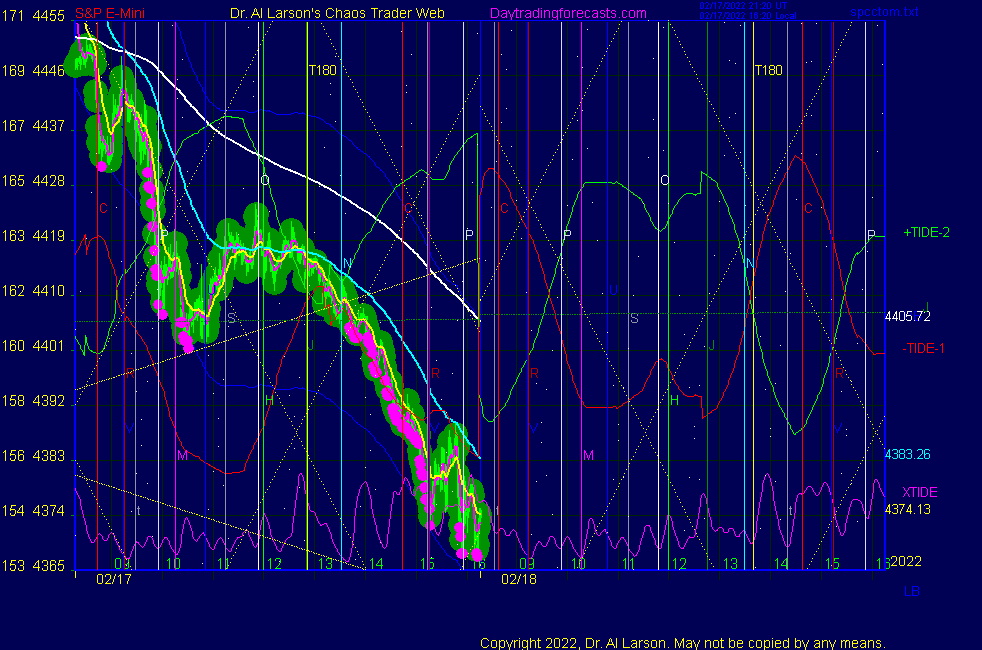
Task: Click the 'spcctom.txt' file name
Action: (884, 12)
